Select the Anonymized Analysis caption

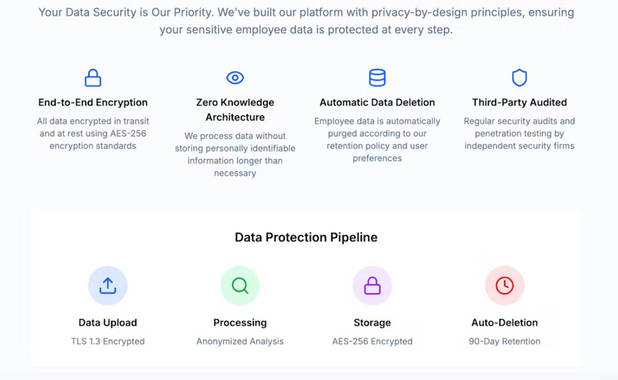pyautogui.click(x=240, y=341)
